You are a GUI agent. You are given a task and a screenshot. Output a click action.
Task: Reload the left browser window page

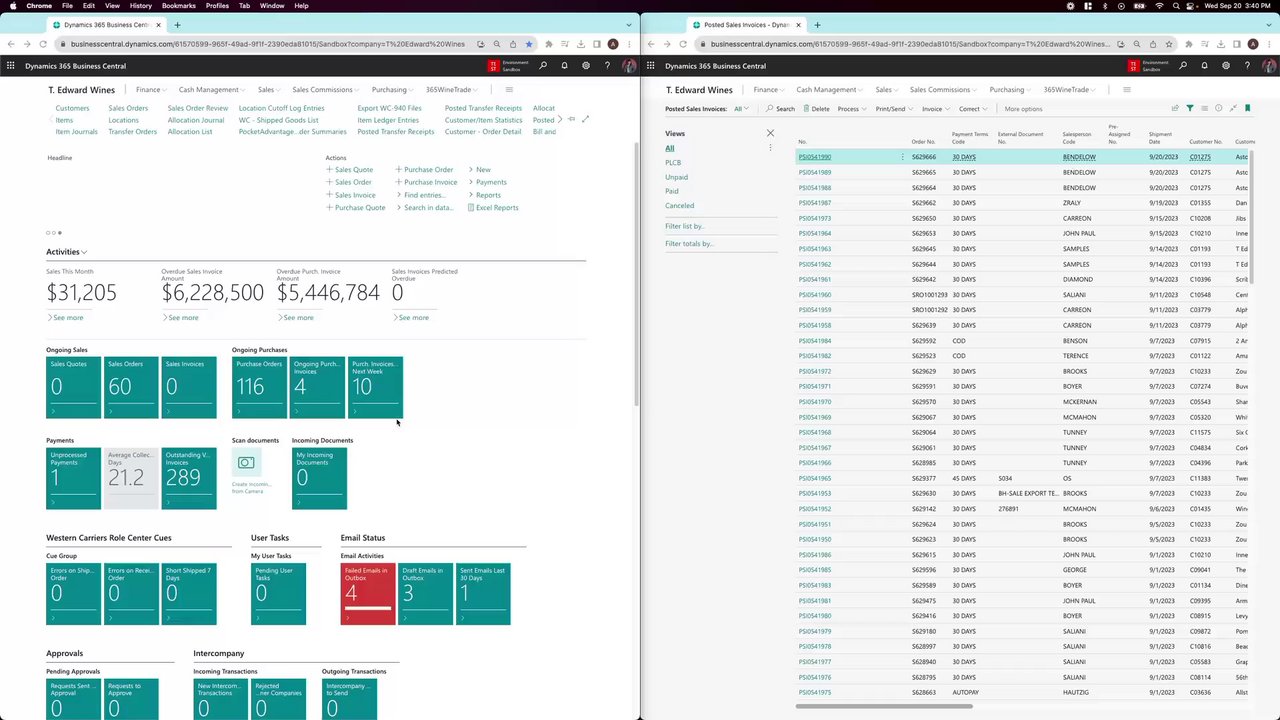click(x=43, y=44)
